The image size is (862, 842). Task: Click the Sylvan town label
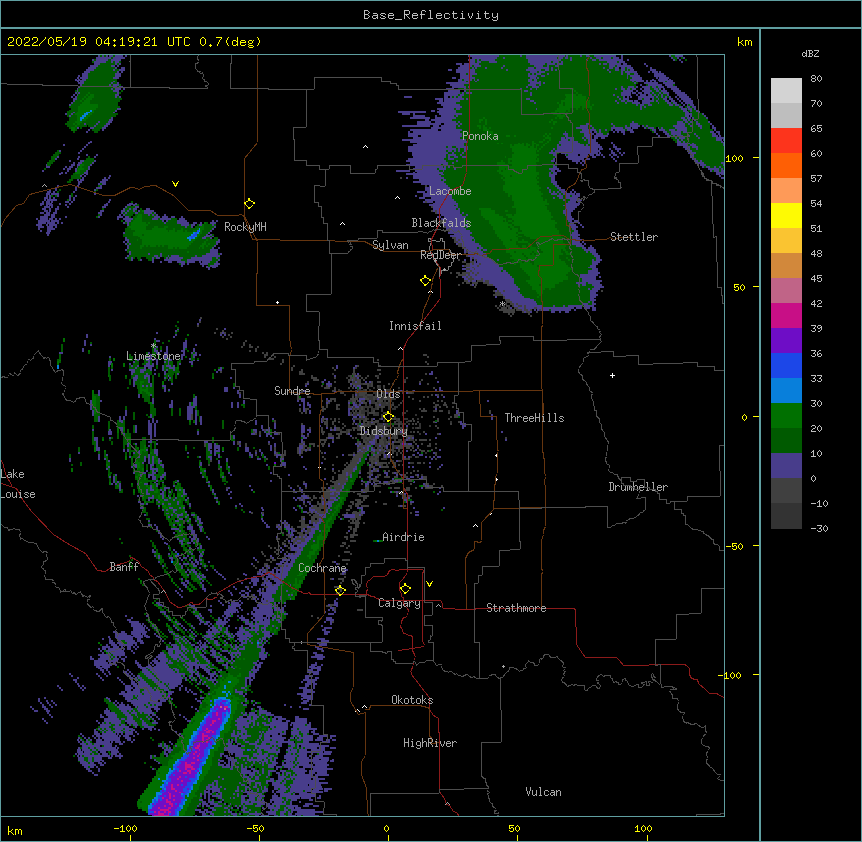390,245
